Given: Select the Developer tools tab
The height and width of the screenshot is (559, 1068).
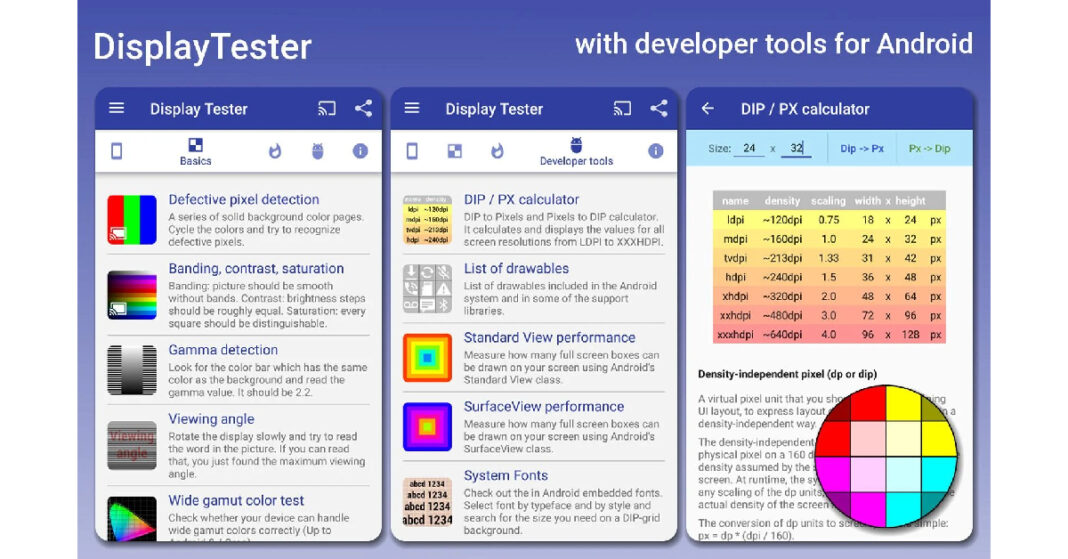Looking at the screenshot, I should [x=576, y=151].
